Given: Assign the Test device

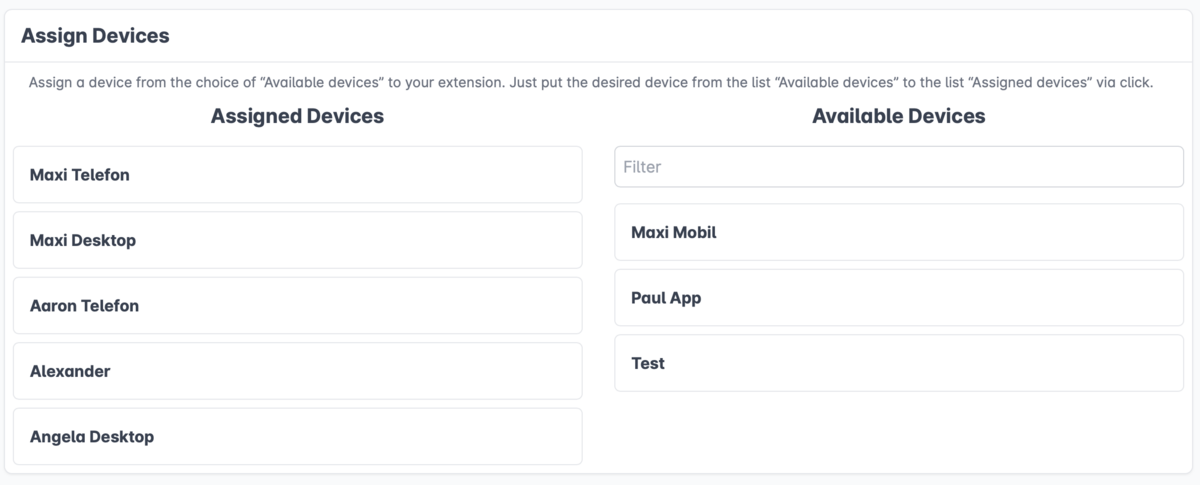Looking at the screenshot, I should (x=899, y=363).
